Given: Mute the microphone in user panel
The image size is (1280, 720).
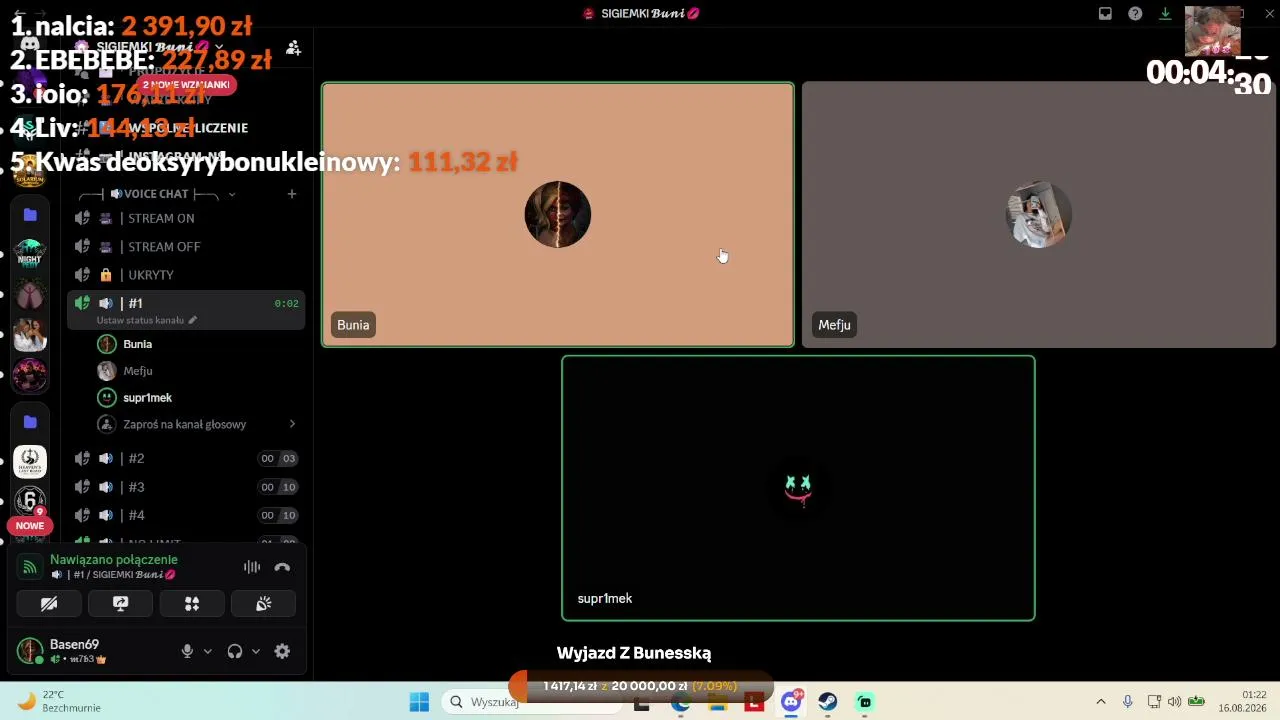Looking at the screenshot, I should (187, 651).
